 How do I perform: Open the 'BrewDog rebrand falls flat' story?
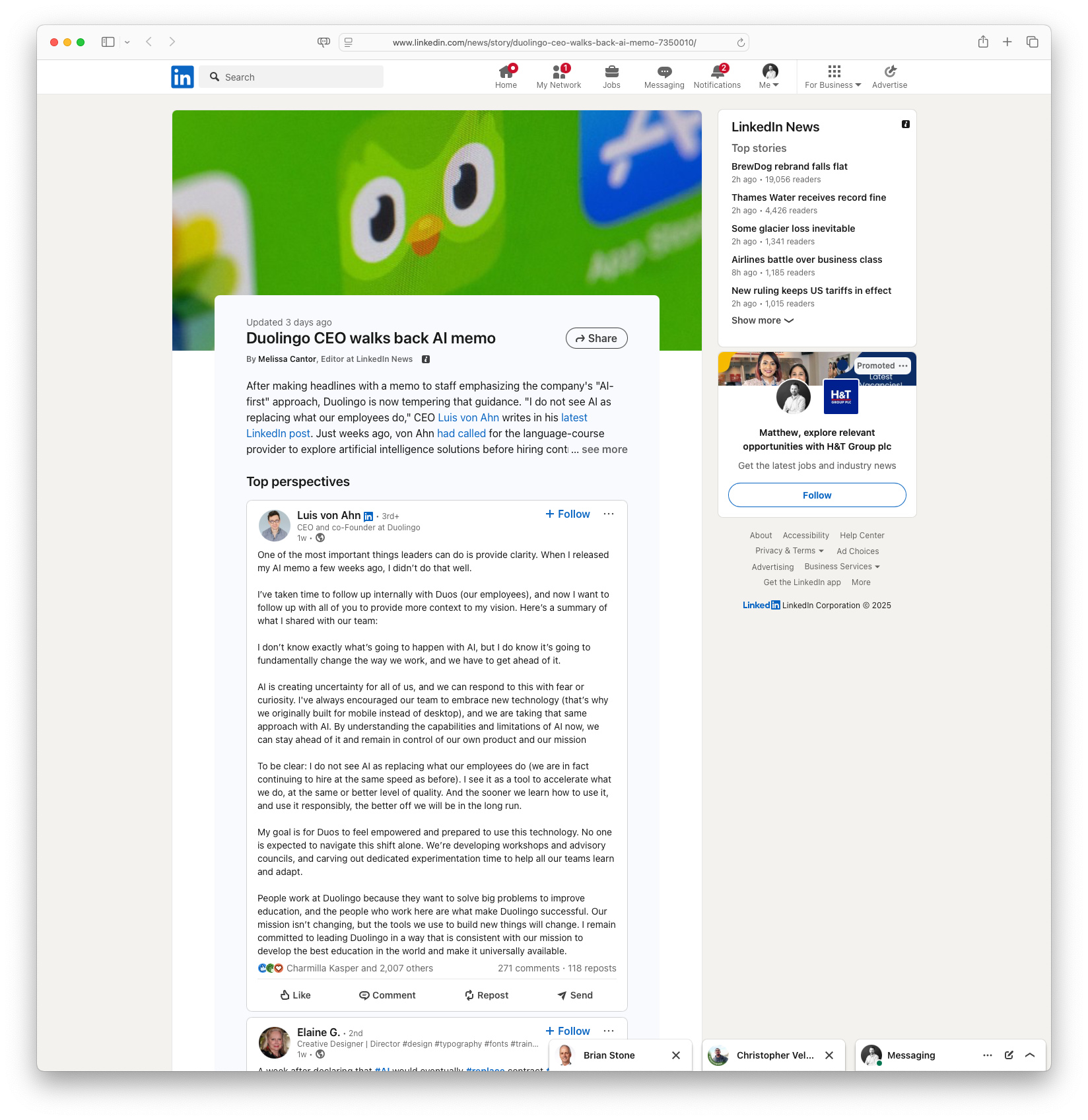click(789, 166)
